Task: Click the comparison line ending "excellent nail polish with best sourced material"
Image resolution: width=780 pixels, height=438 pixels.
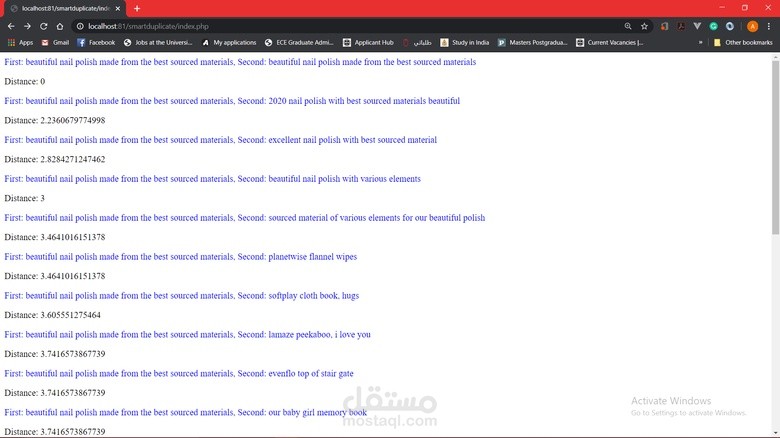Action: tap(220, 140)
